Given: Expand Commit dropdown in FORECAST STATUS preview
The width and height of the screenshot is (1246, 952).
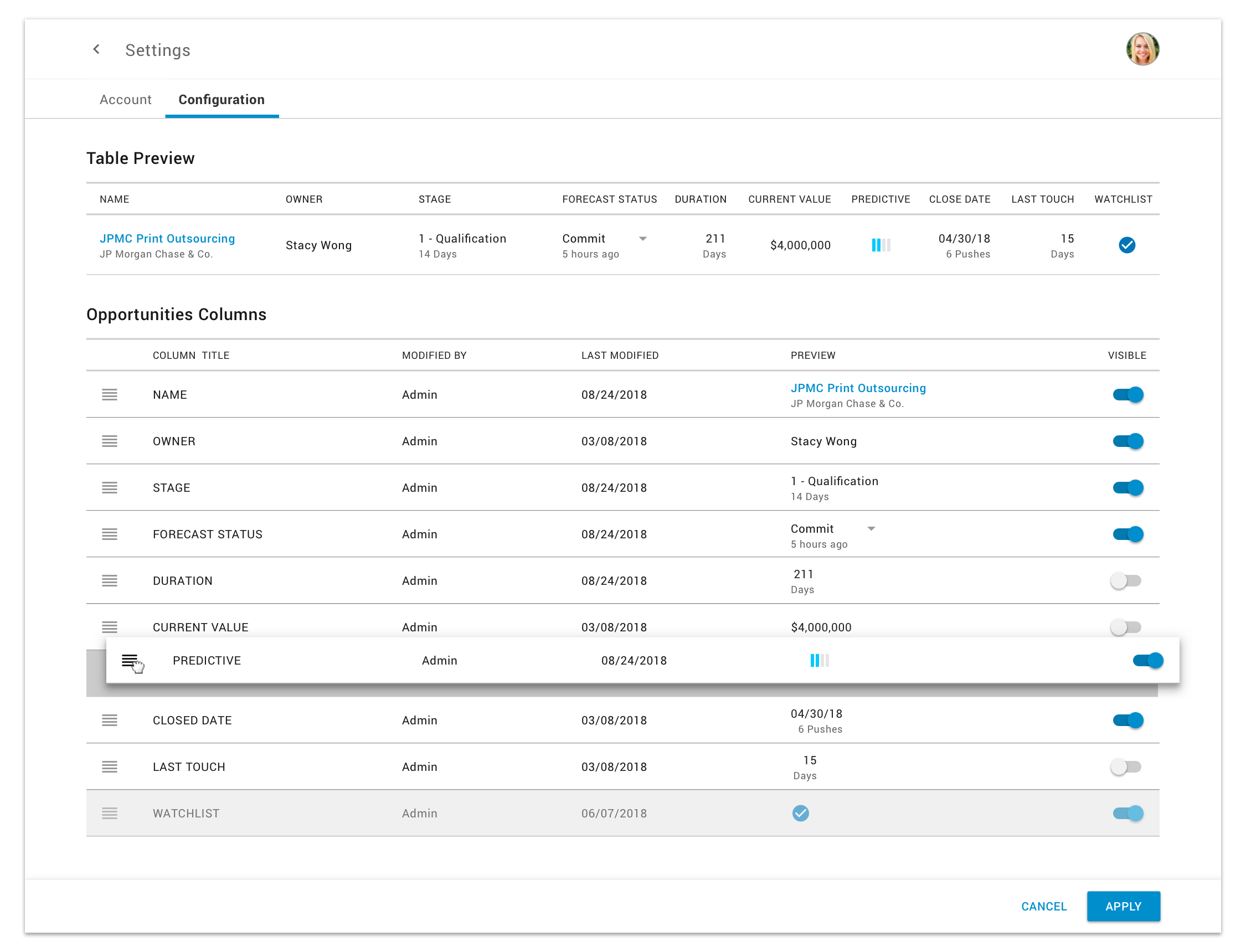Looking at the screenshot, I should pyautogui.click(x=871, y=529).
